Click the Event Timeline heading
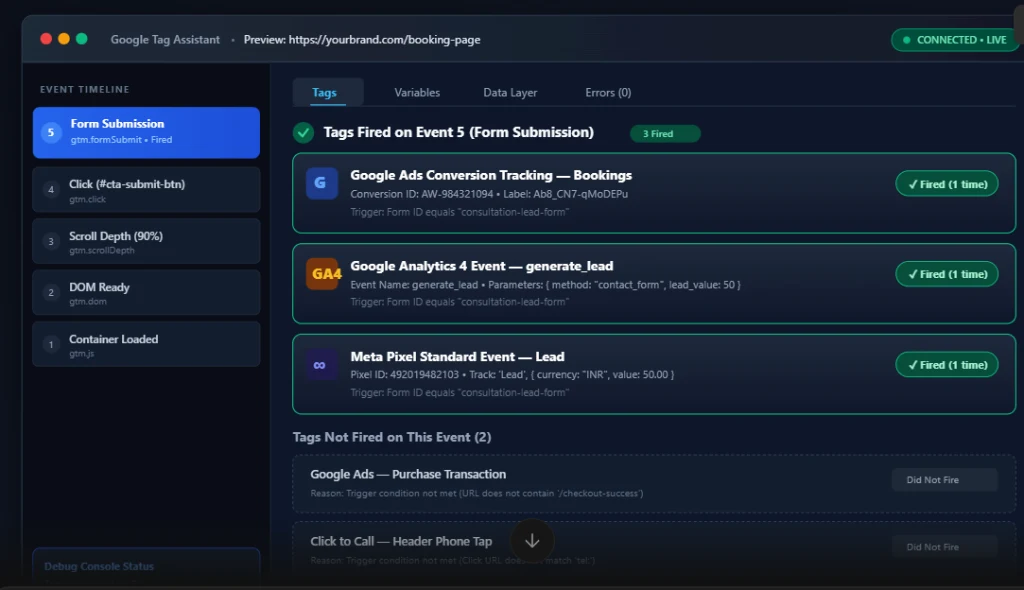This screenshot has height=590, width=1024. [x=84, y=90]
